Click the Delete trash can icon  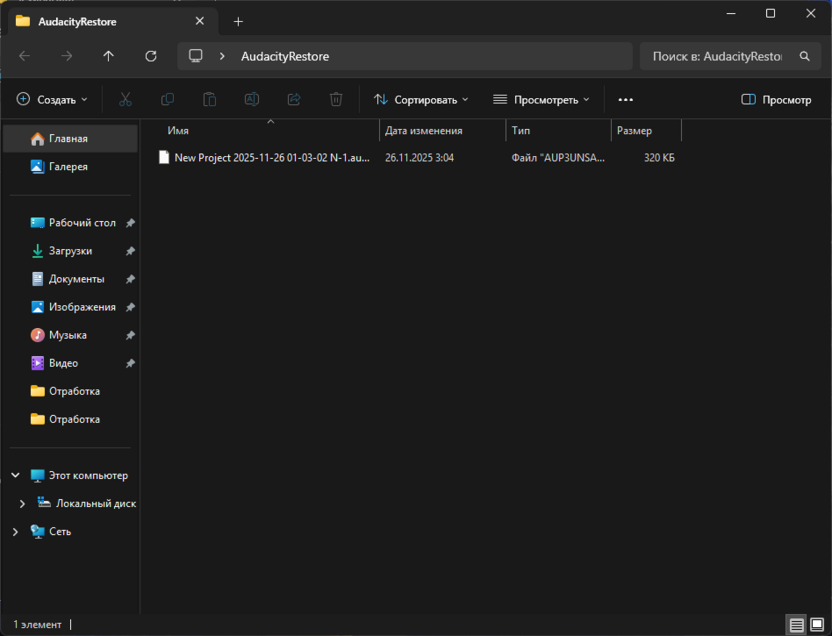(x=336, y=100)
